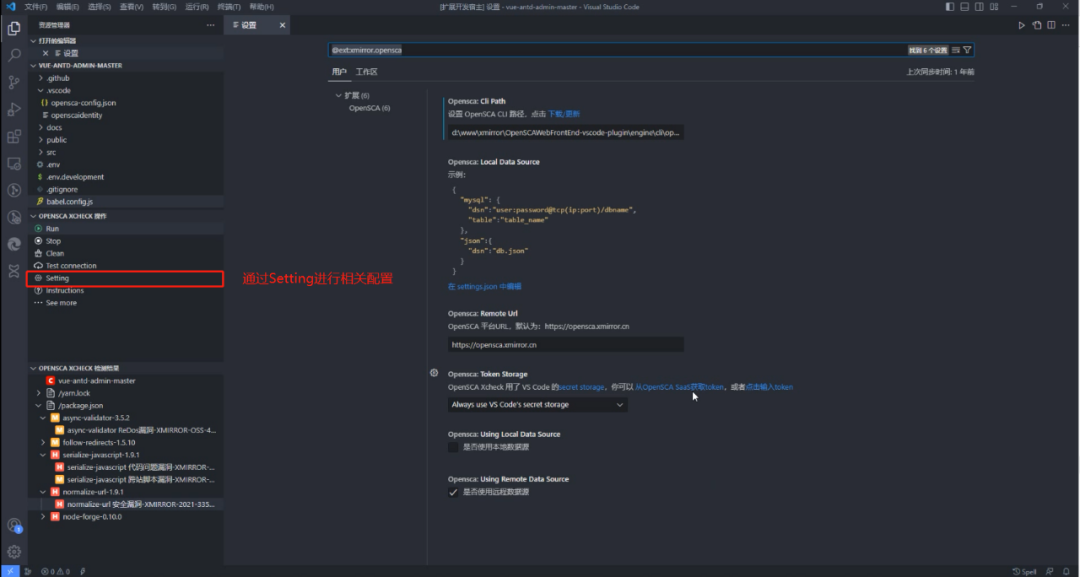Click 在 settings.json 中编辑 link
This screenshot has width=1080, height=577.
[484, 286]
